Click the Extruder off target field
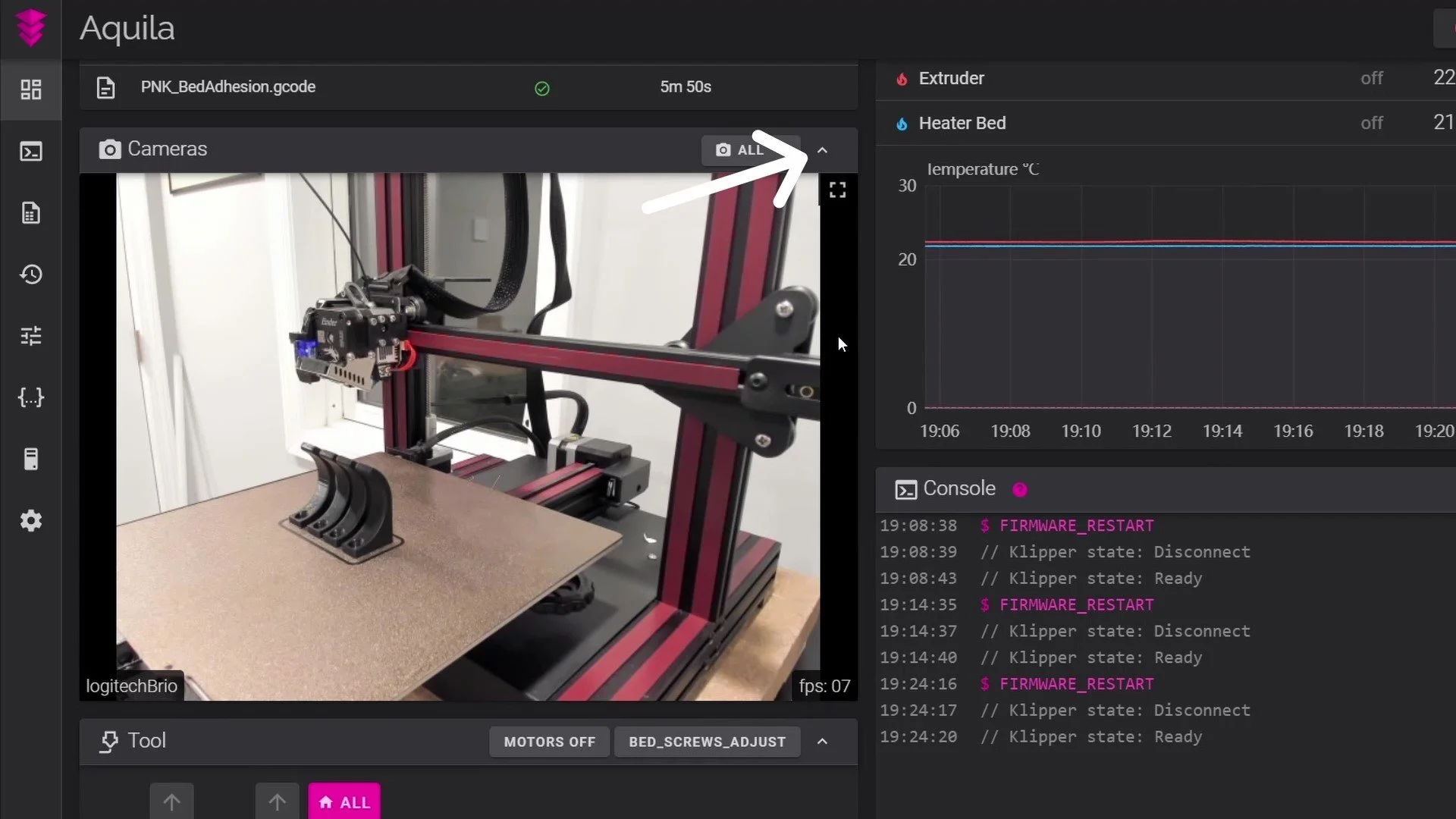1456x819 pixels. (1371, 78)
